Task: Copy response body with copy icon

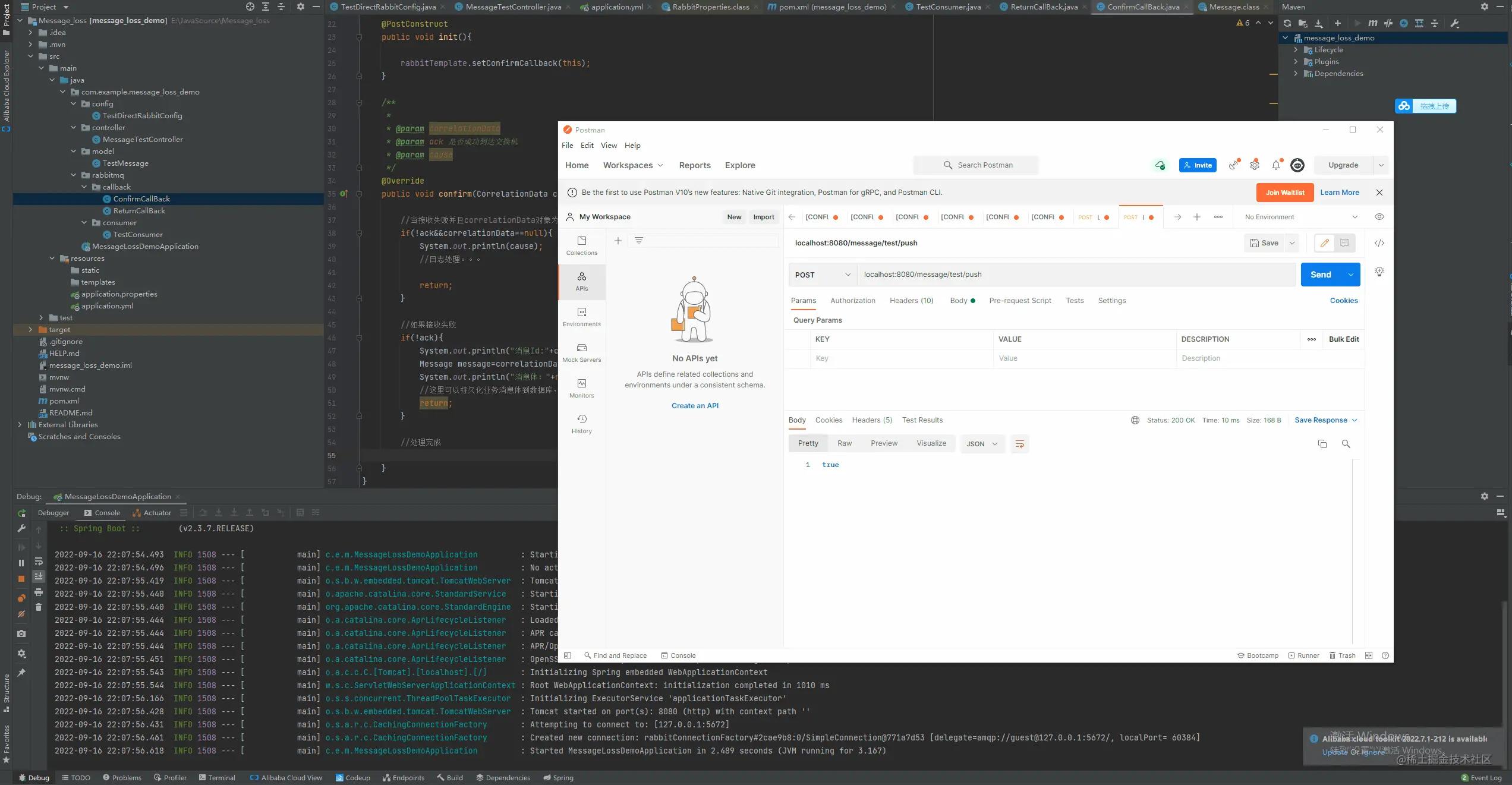Action: click(x=1322, y=444)
